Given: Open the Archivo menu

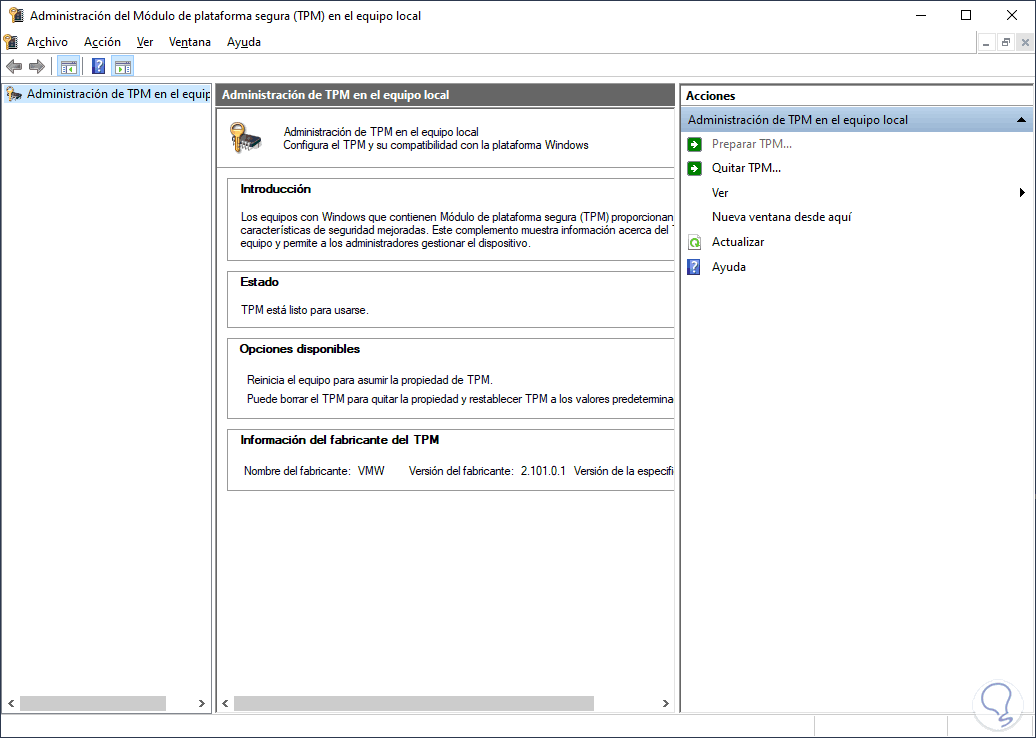Looking at the screenshot, I should 47,42.
